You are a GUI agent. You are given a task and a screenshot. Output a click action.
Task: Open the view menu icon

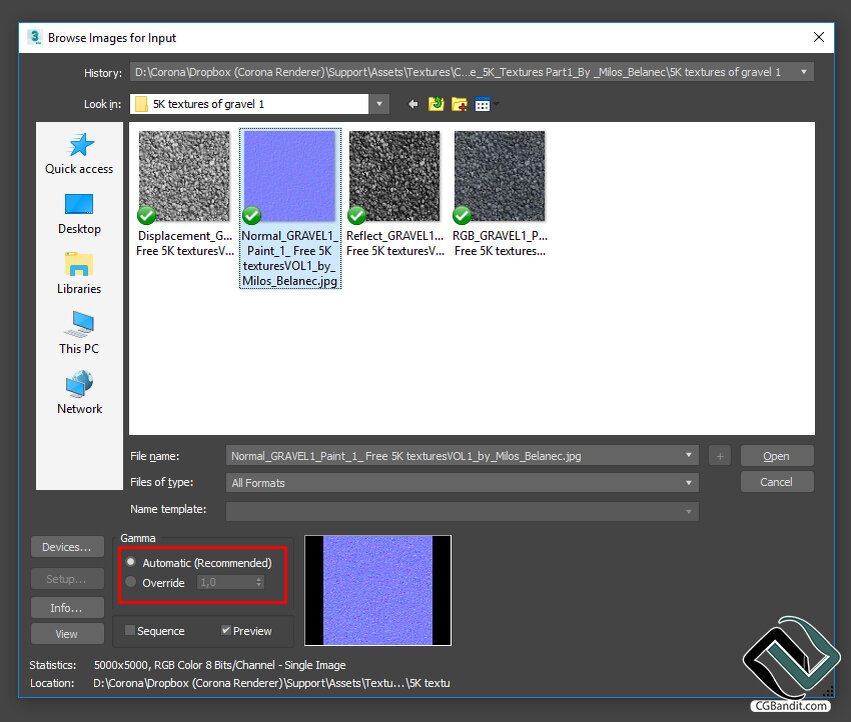coord(483,104)
